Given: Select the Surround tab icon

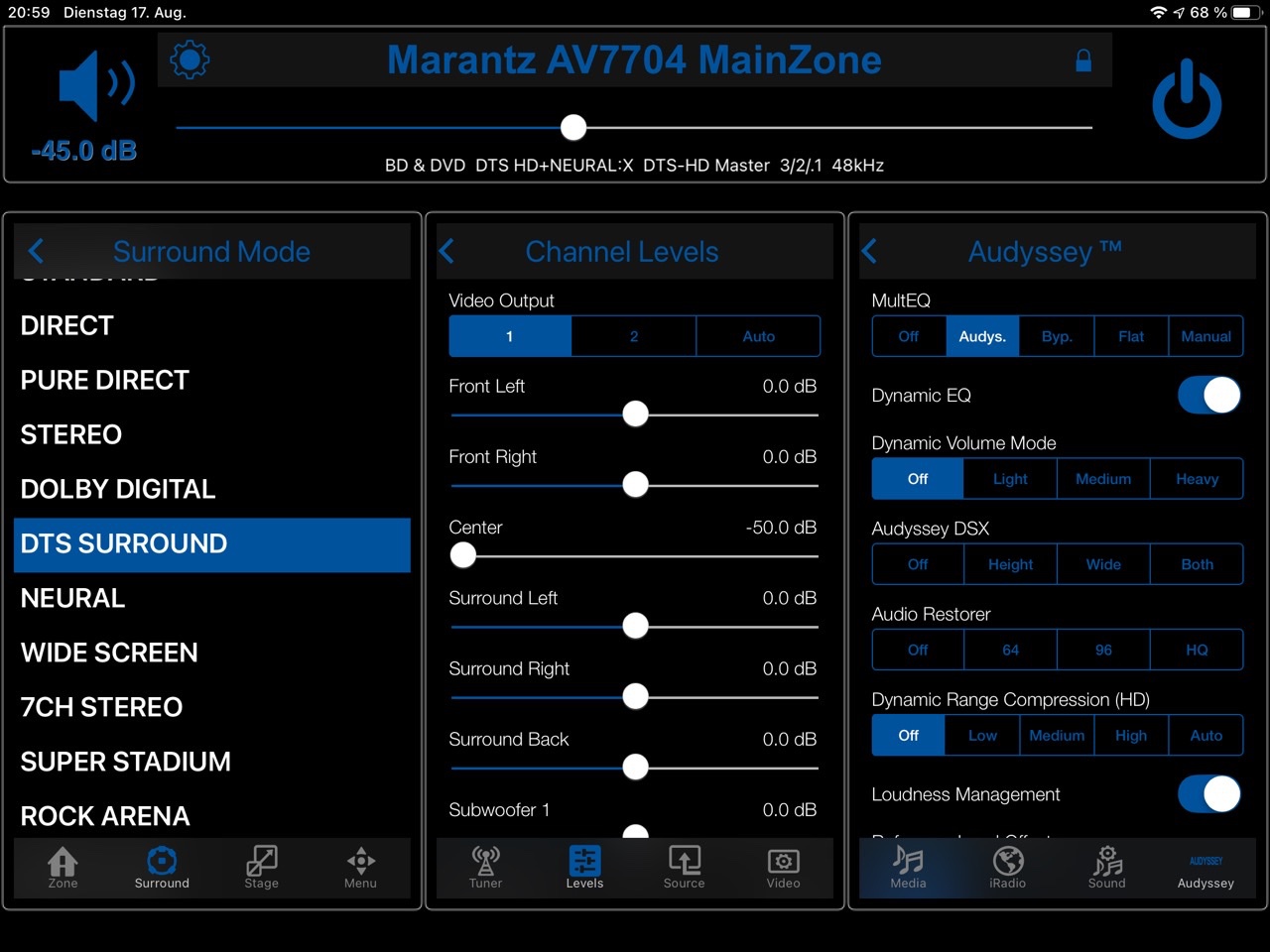Looking at the screenshot, I should coord(162,867).
